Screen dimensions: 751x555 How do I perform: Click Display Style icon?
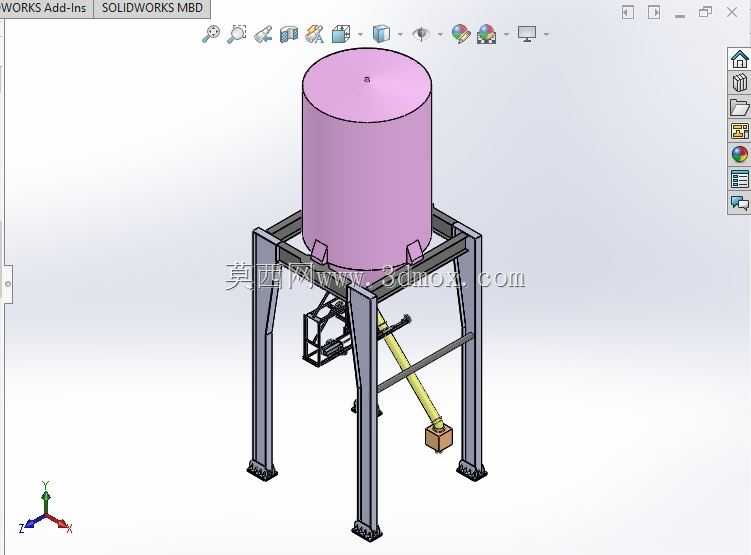click(381, 34)
